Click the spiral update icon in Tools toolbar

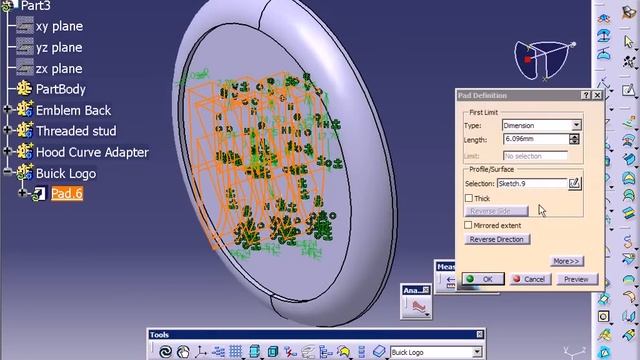click(165, 351)
